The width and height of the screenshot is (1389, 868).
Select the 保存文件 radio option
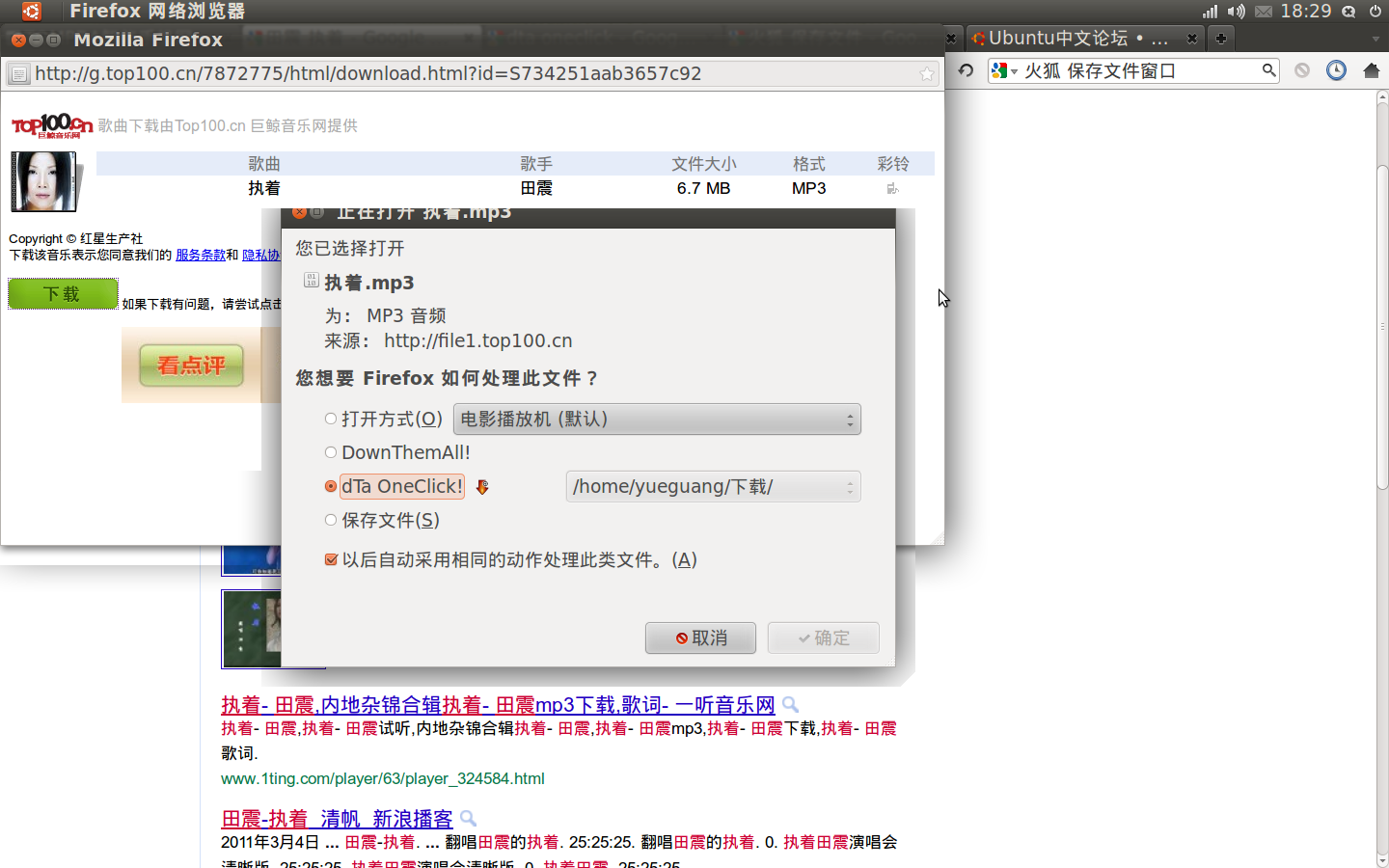[x=331, y=521]
